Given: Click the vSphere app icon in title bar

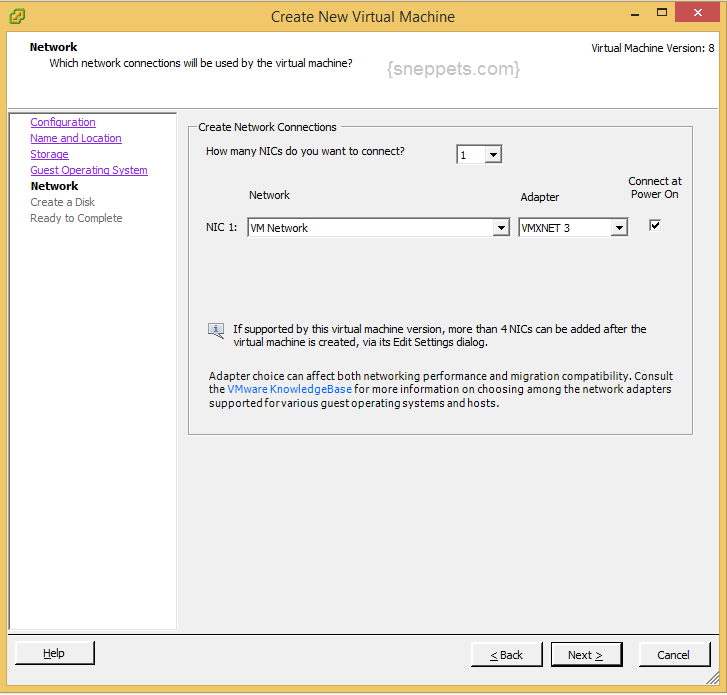Looking at the screenshot, I should coord(17,16).
